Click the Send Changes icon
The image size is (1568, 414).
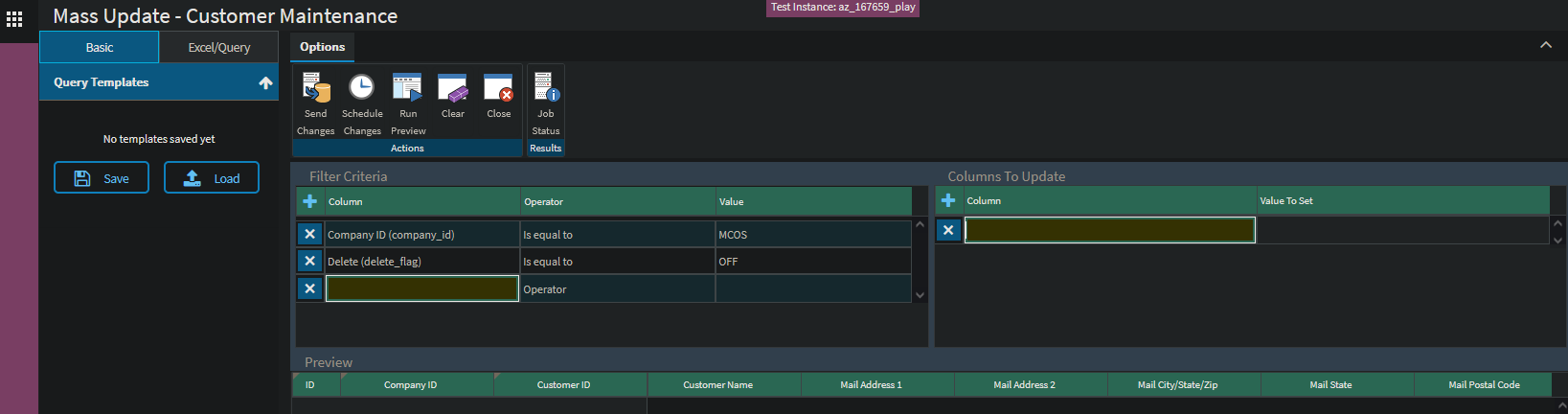coord(315,89)
